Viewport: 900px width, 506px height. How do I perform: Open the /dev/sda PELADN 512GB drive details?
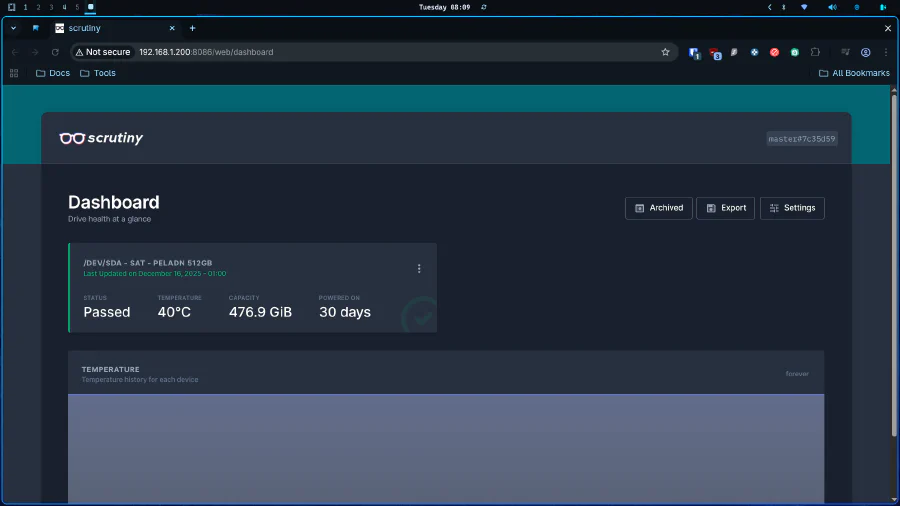(147, 262)
